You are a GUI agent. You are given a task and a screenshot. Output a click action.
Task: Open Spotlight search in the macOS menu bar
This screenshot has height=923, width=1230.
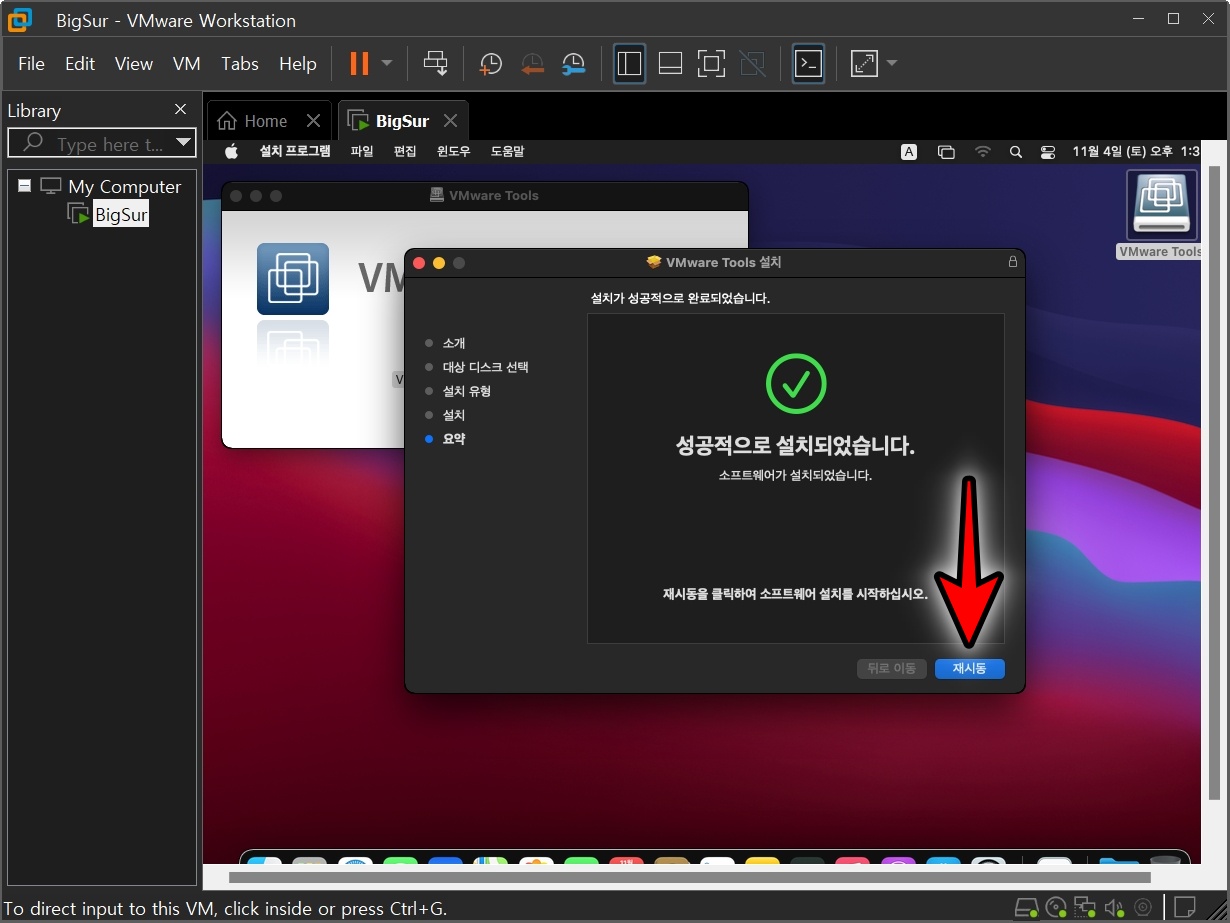pyautogui.click(x=1016, y=152)
